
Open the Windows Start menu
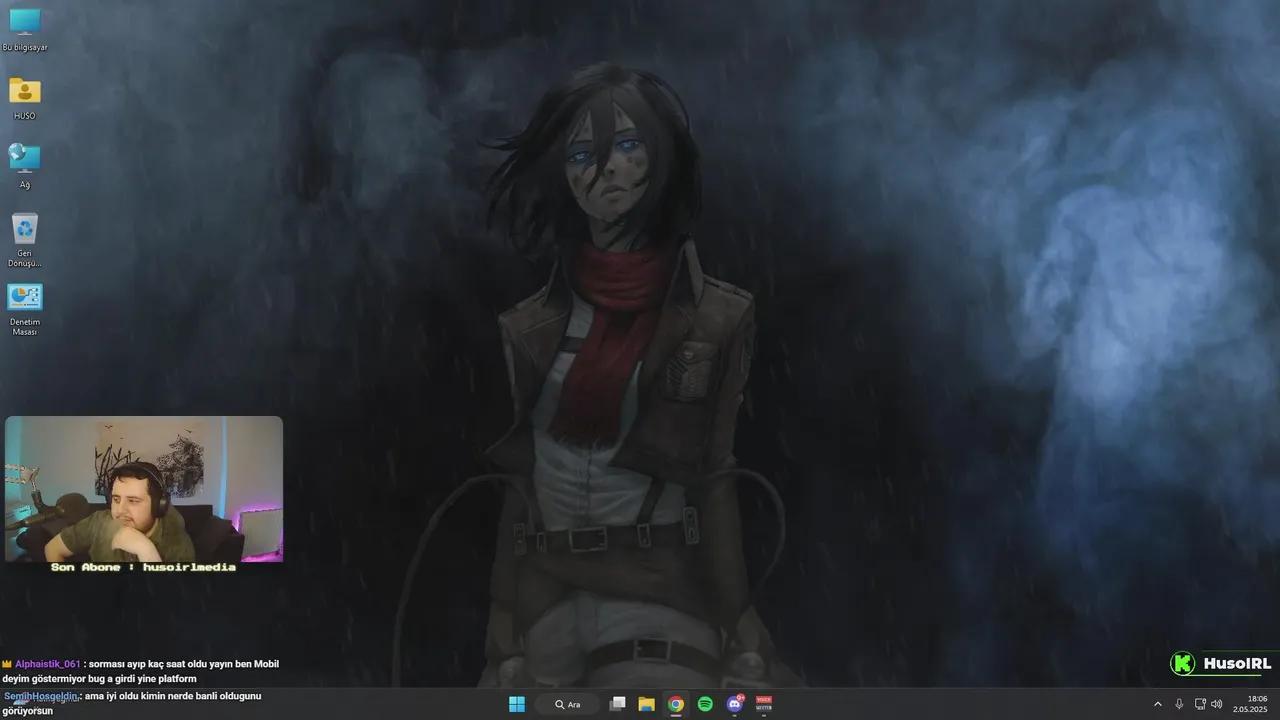pos(517,704)
